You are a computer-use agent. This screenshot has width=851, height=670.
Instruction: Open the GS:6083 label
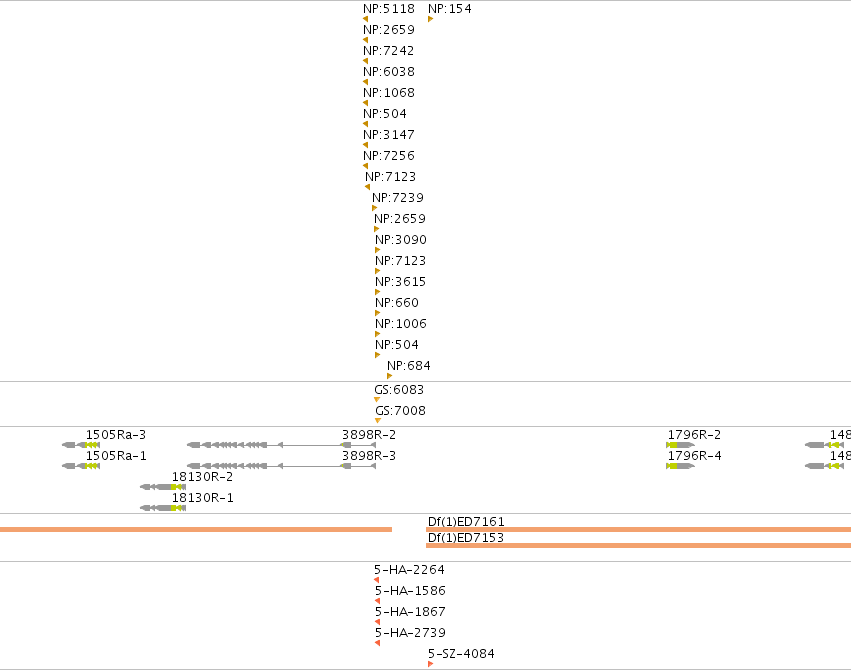(x=399, y=390)
